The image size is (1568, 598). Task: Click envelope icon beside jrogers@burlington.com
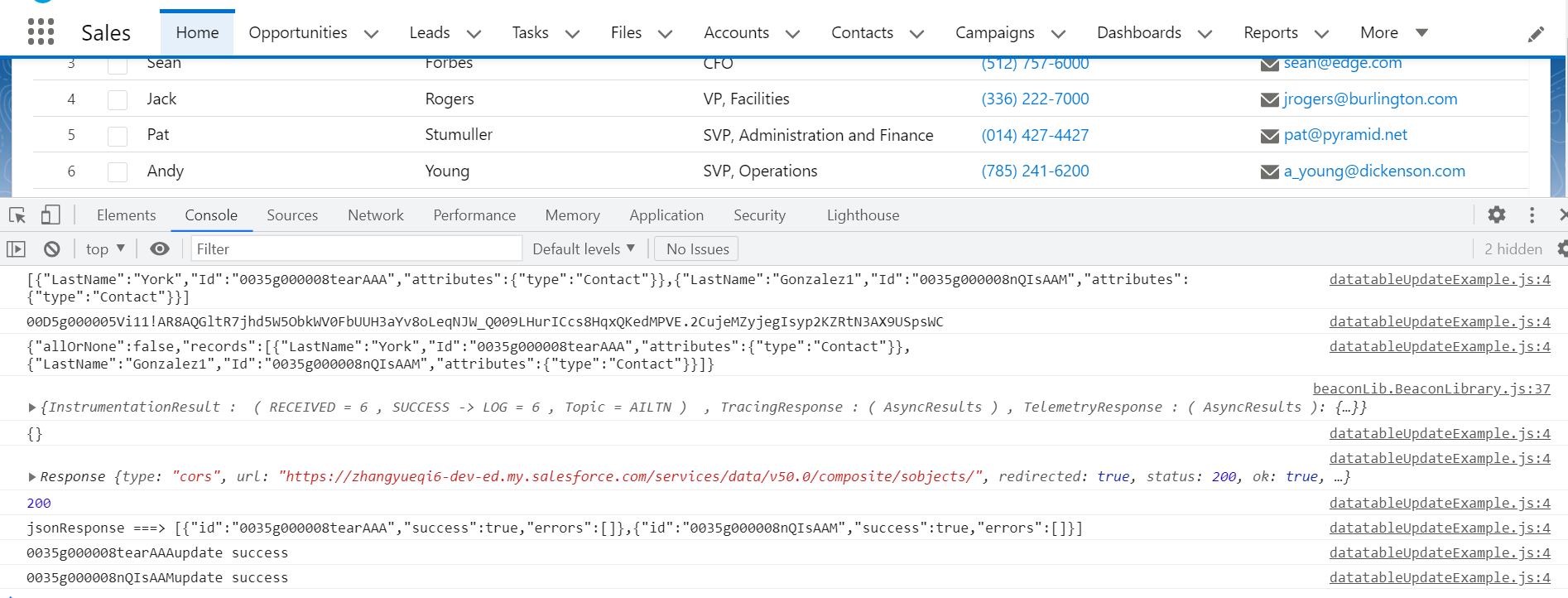[x=1269, y=100]
